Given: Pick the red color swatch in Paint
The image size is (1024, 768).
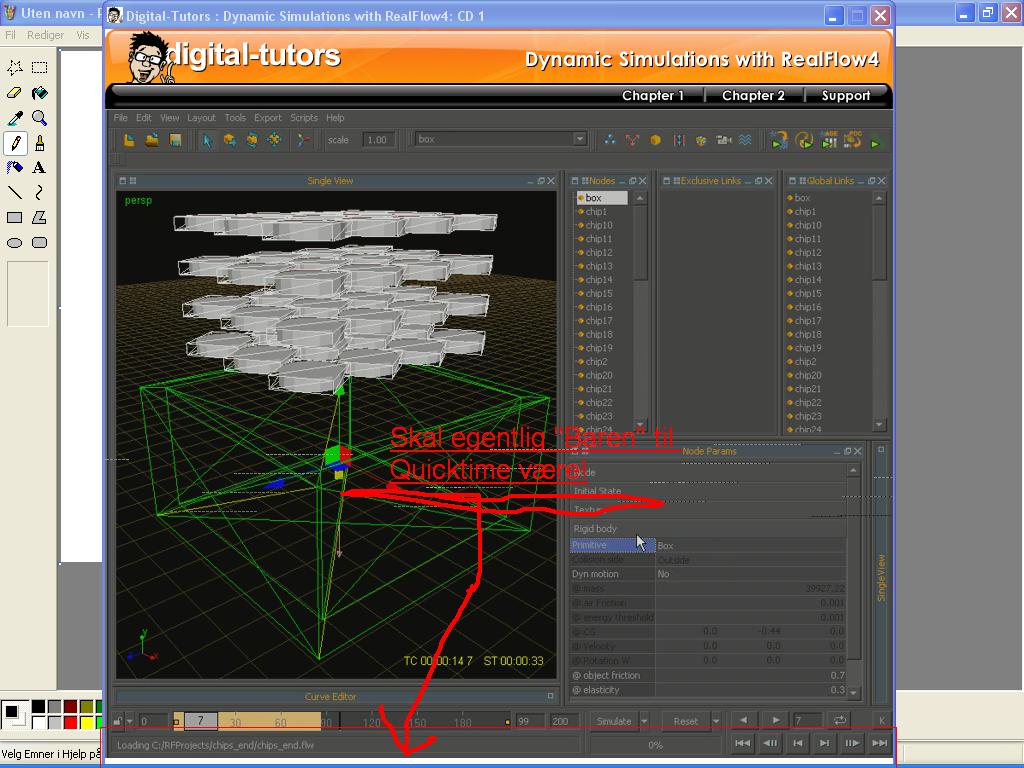Looking at the screenshot, I should pyautogui.click(x=71, y=722).
